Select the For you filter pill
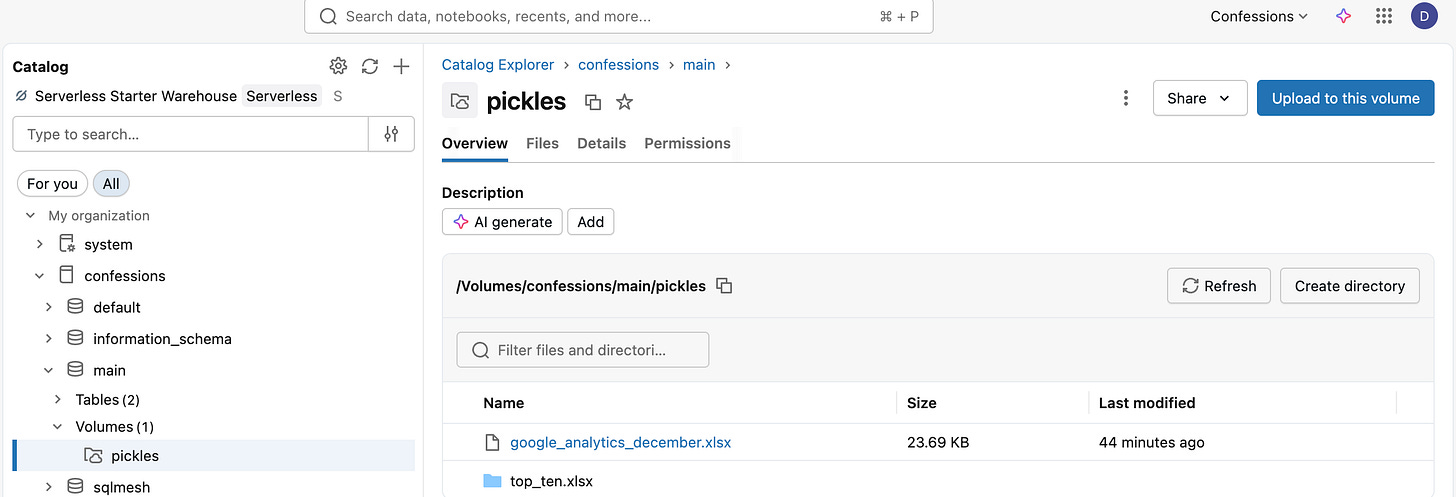1456x497 pixels. click(52, 183)
